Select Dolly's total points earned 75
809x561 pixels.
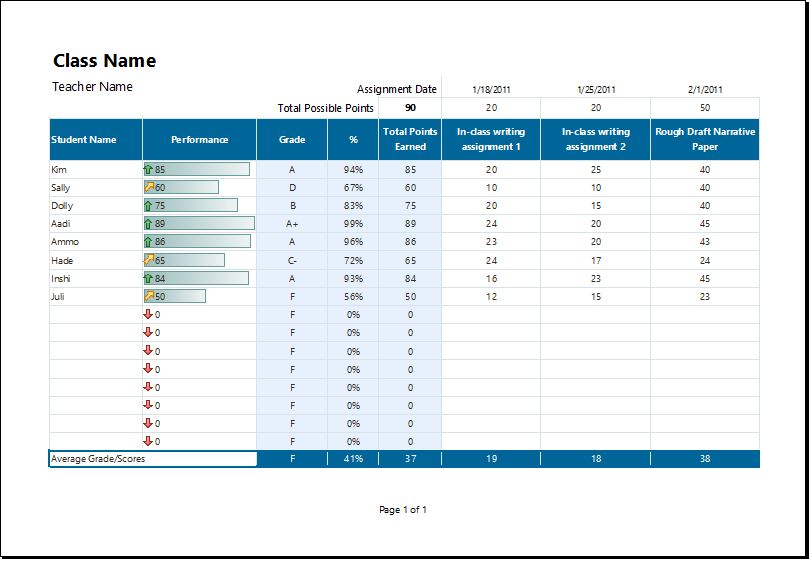[410, 205]
